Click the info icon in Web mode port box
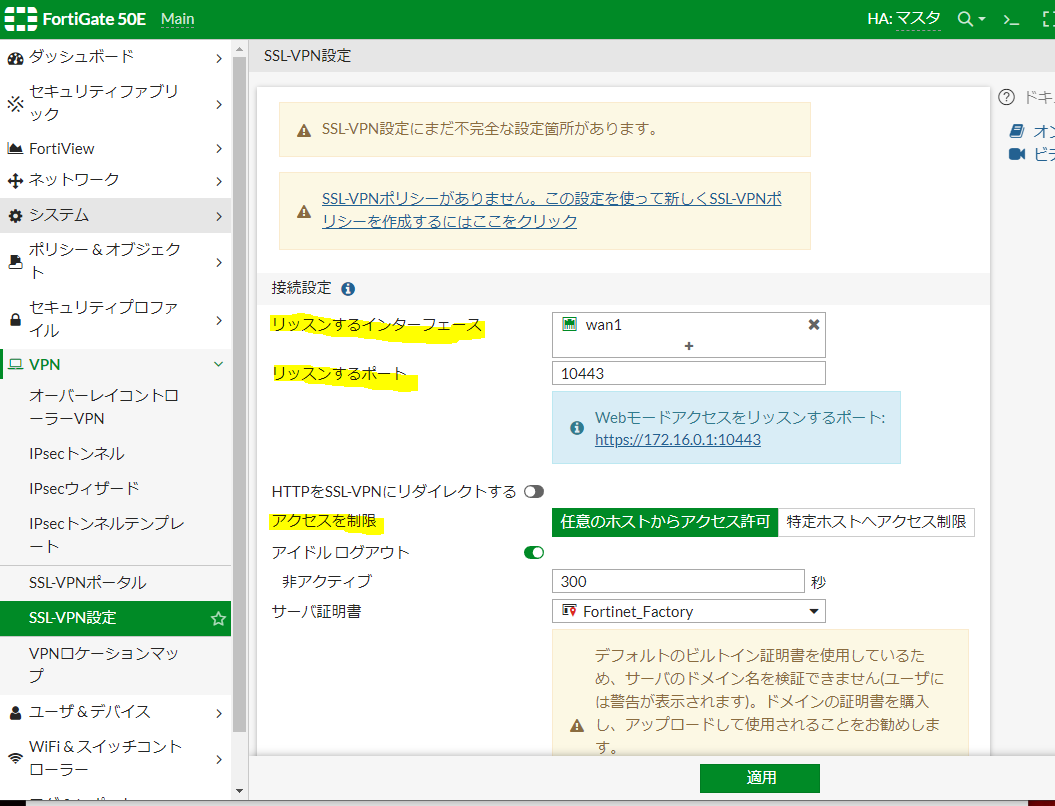This screenshot has height=806, width=1055. [577, 428]
